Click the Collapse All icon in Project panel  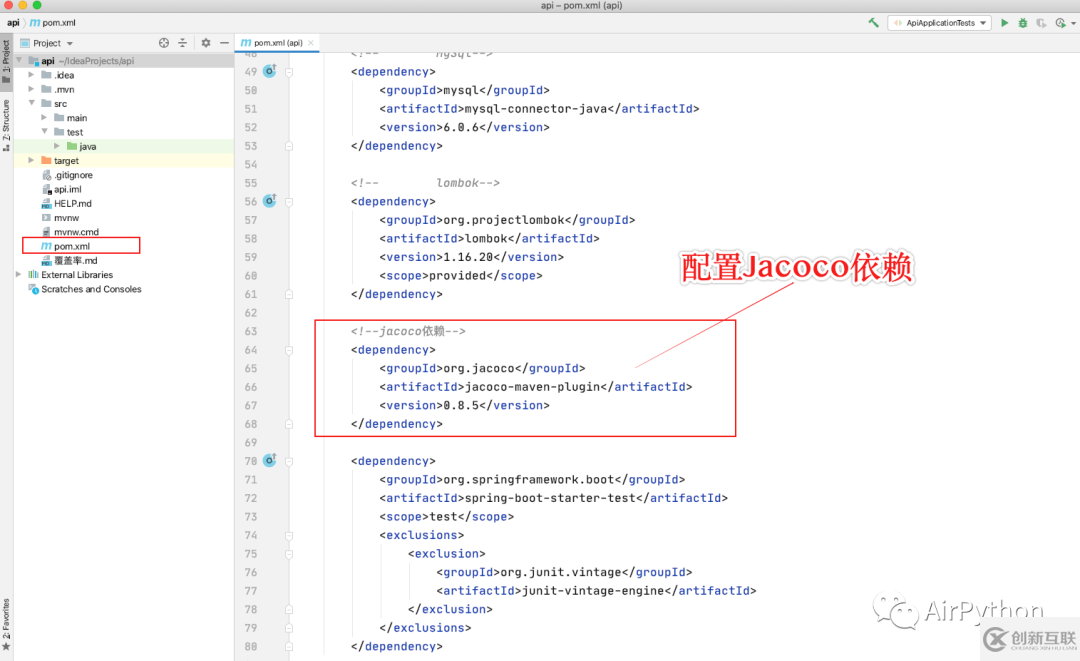(183, 43)
